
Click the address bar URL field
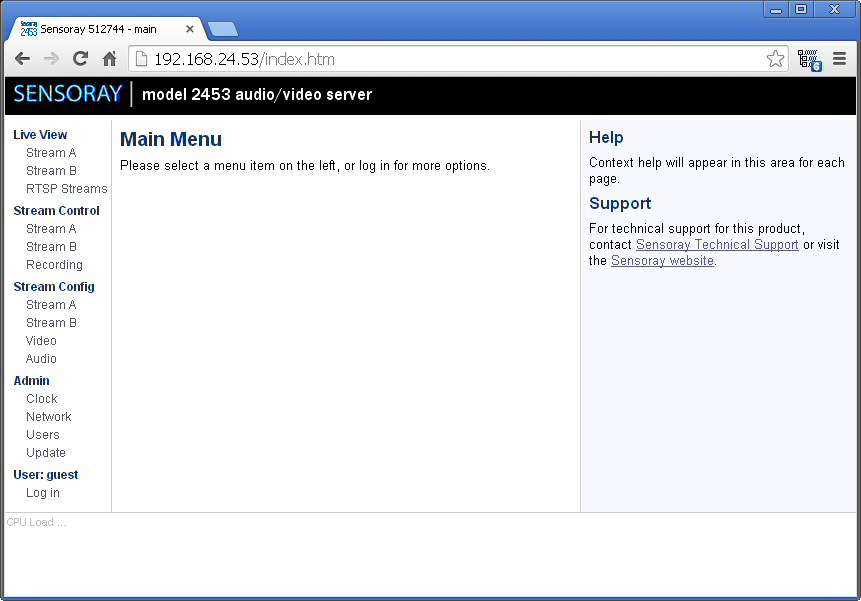click(x=450, y=59)
